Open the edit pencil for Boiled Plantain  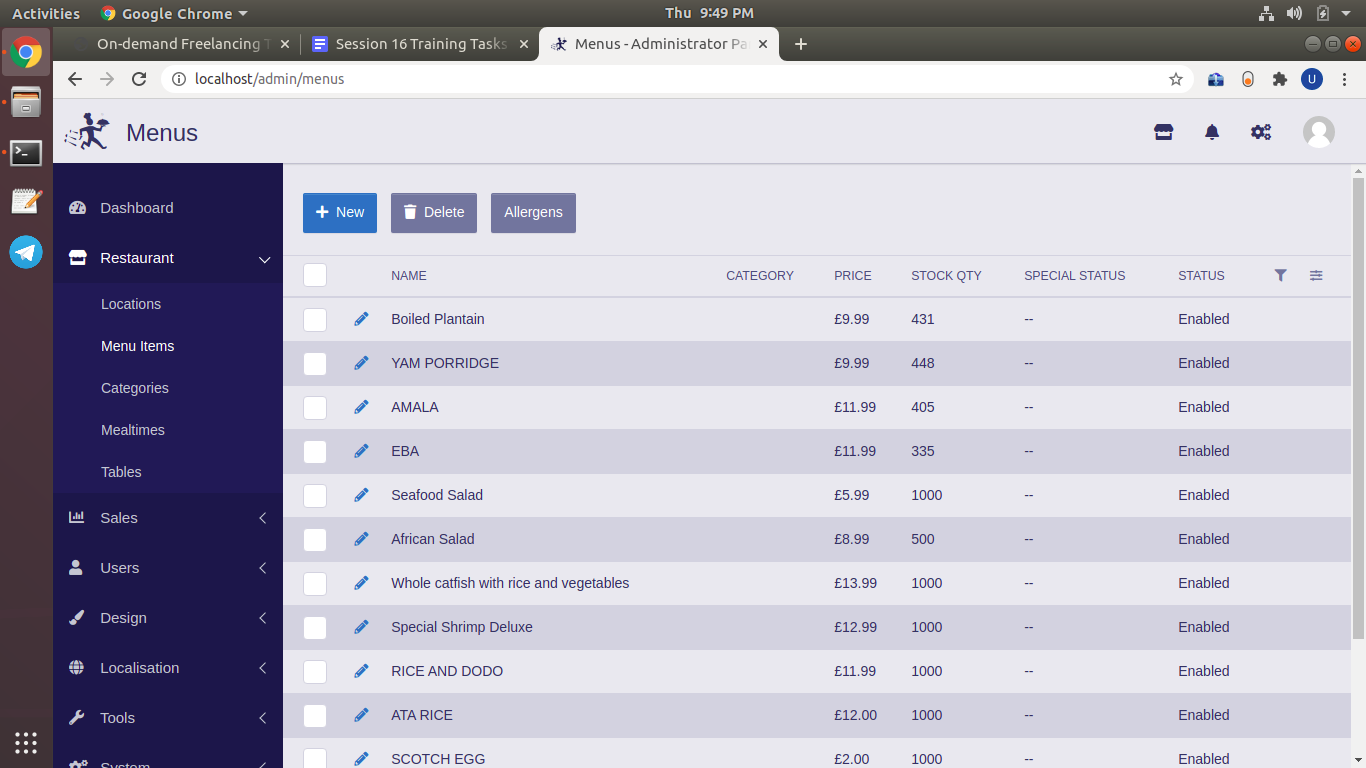[x=361, y=319]
